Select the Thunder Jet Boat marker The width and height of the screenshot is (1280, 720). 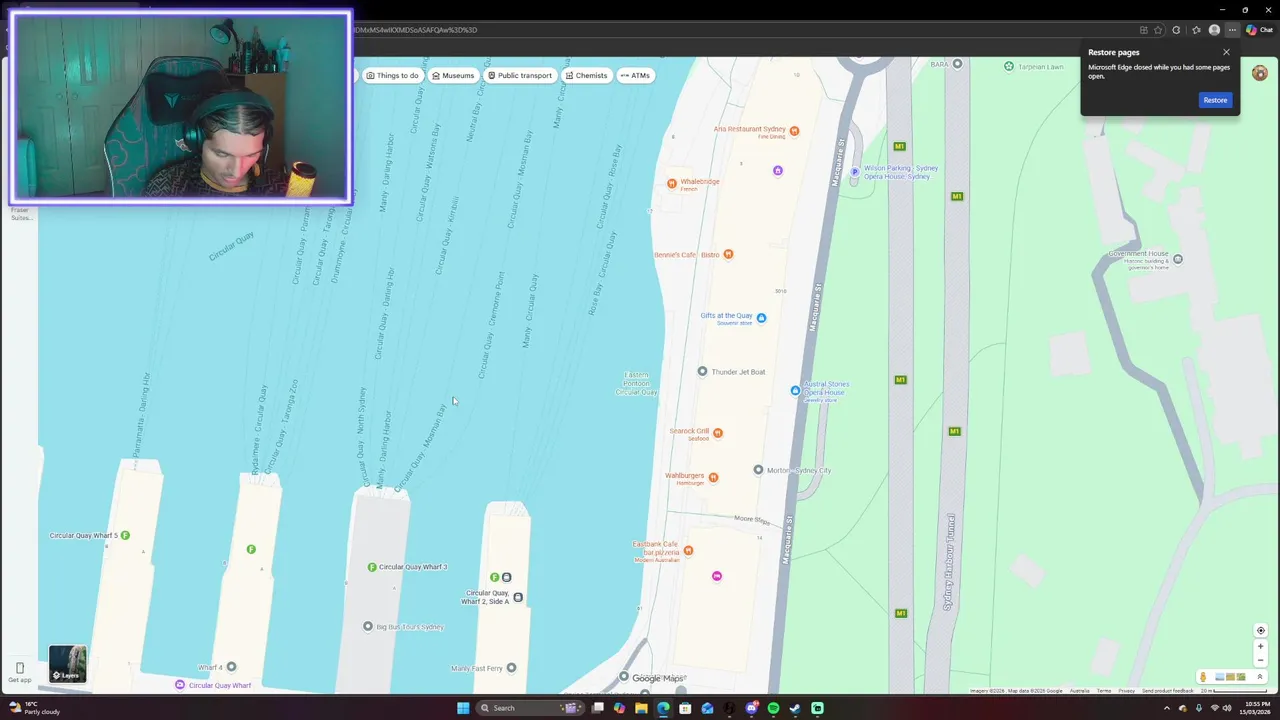[x=702, y=371]
